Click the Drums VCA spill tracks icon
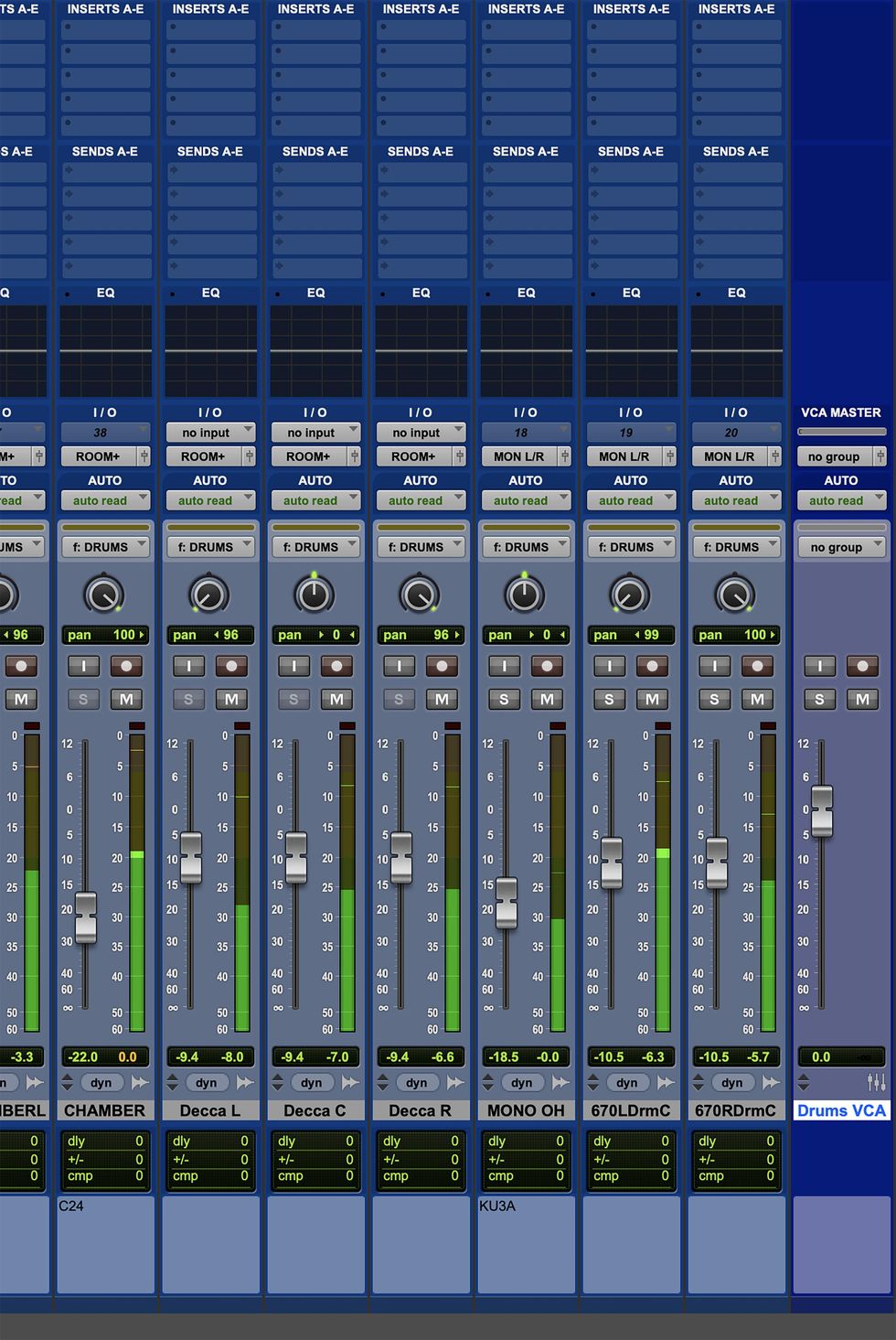This screenshot has width=896, height=1340. point(876,1082)
